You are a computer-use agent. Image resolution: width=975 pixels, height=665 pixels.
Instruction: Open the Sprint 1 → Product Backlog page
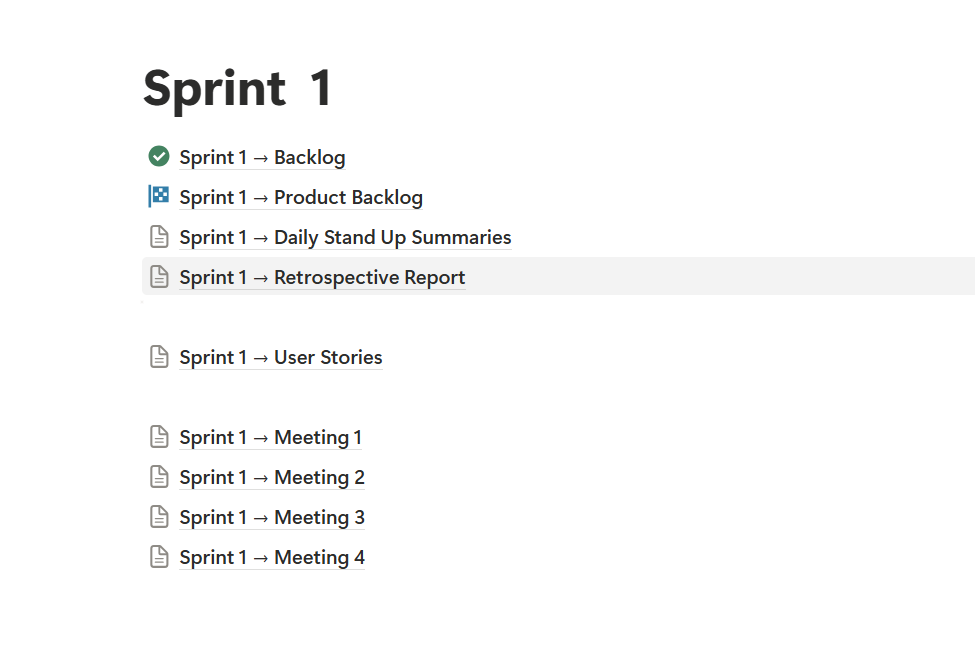[301, 197]
